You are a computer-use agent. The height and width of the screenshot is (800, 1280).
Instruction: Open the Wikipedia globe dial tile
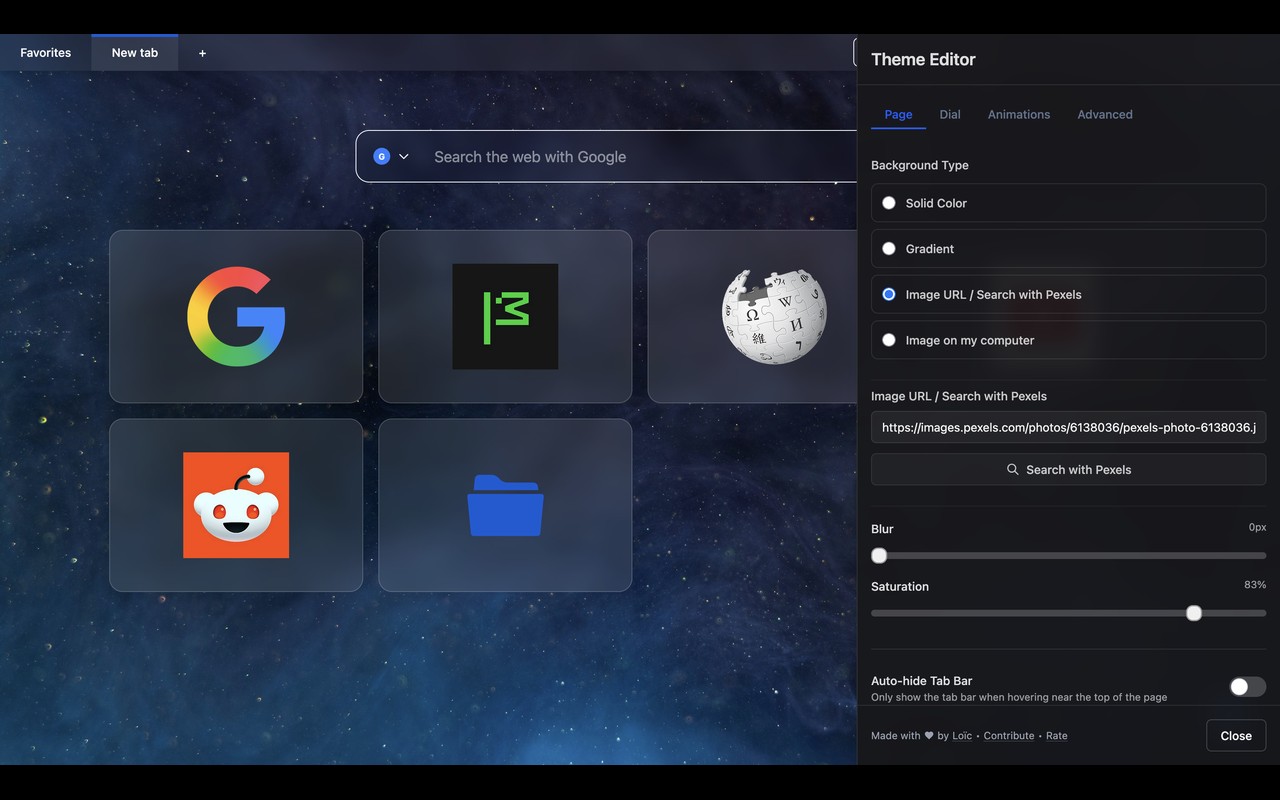pos(753,316)
